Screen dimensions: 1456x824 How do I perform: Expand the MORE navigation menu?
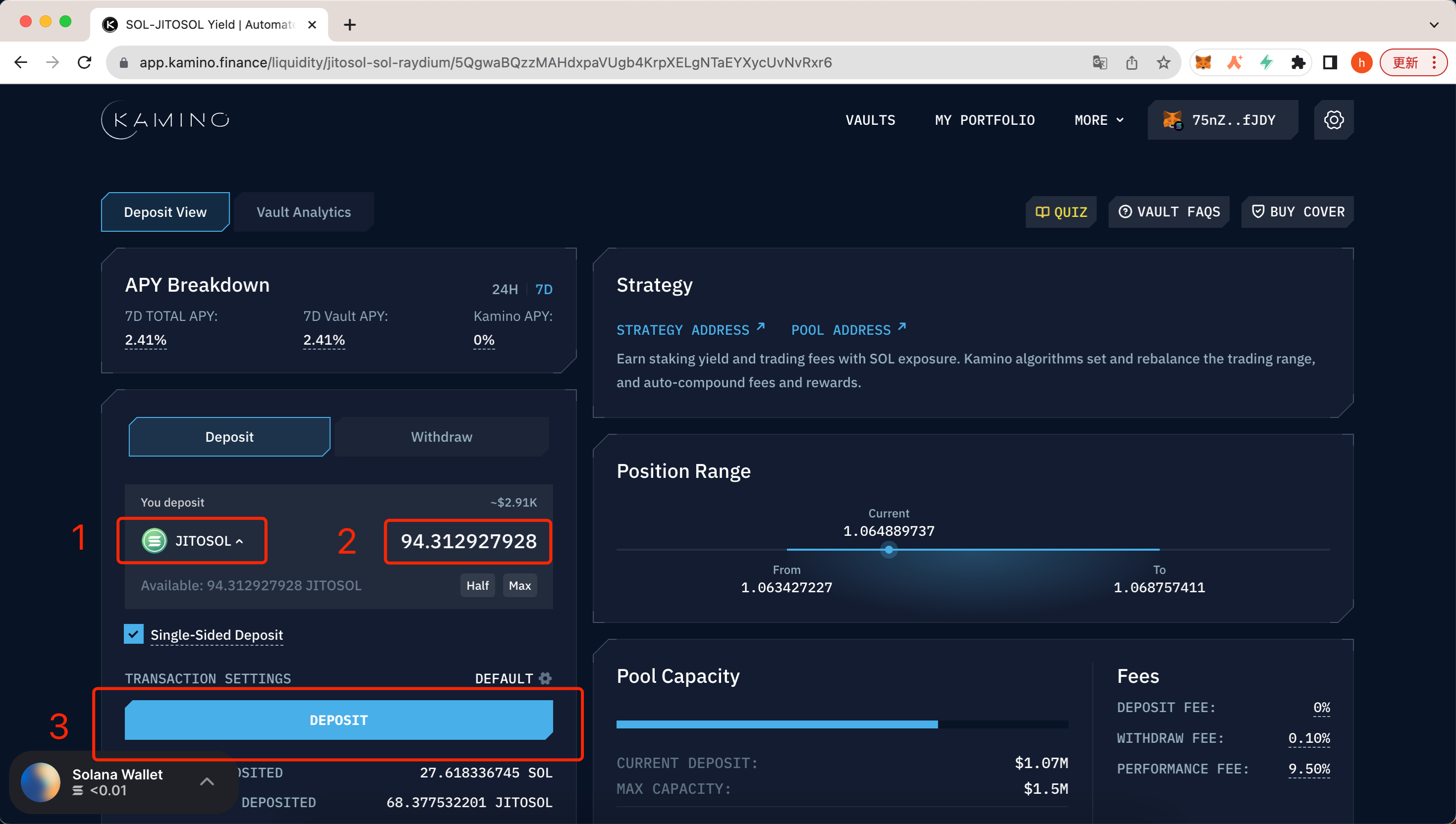[1098, 120]
